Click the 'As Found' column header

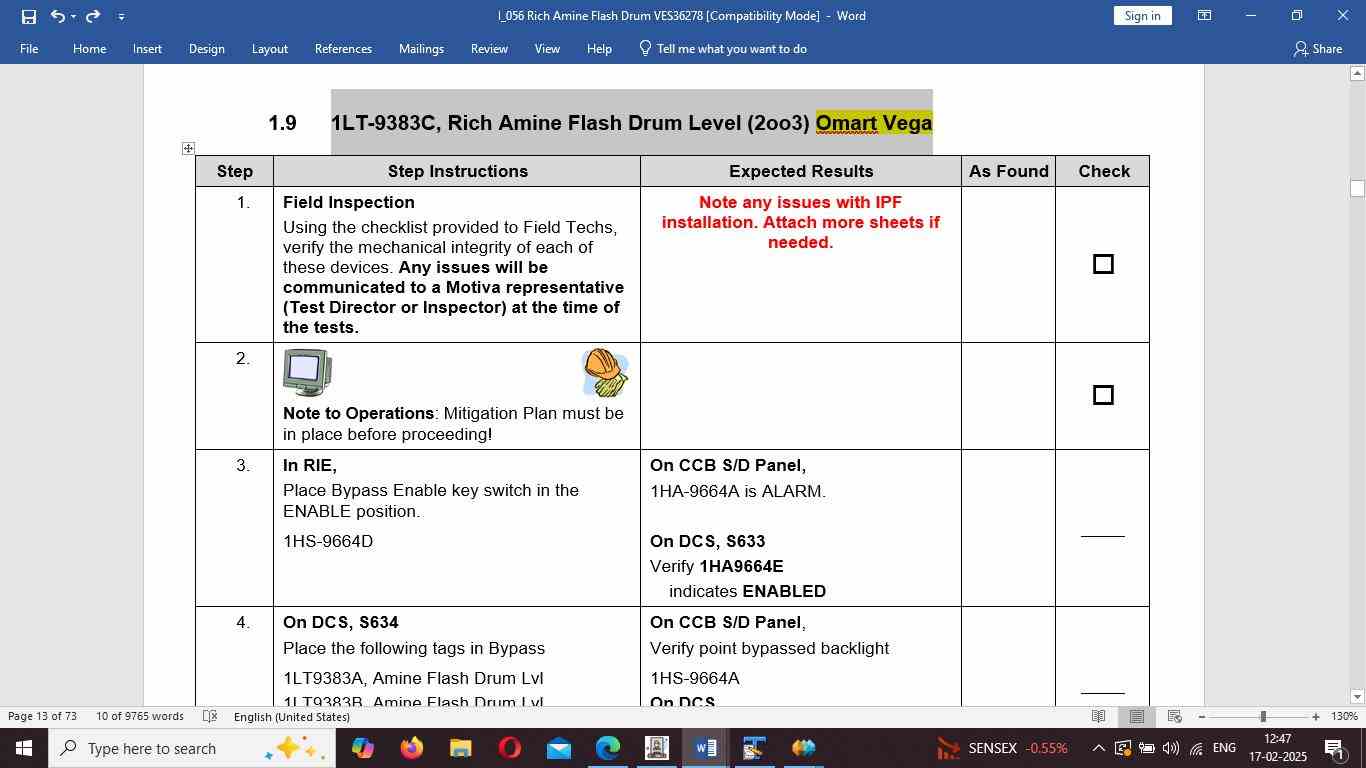coord(1008,171)
